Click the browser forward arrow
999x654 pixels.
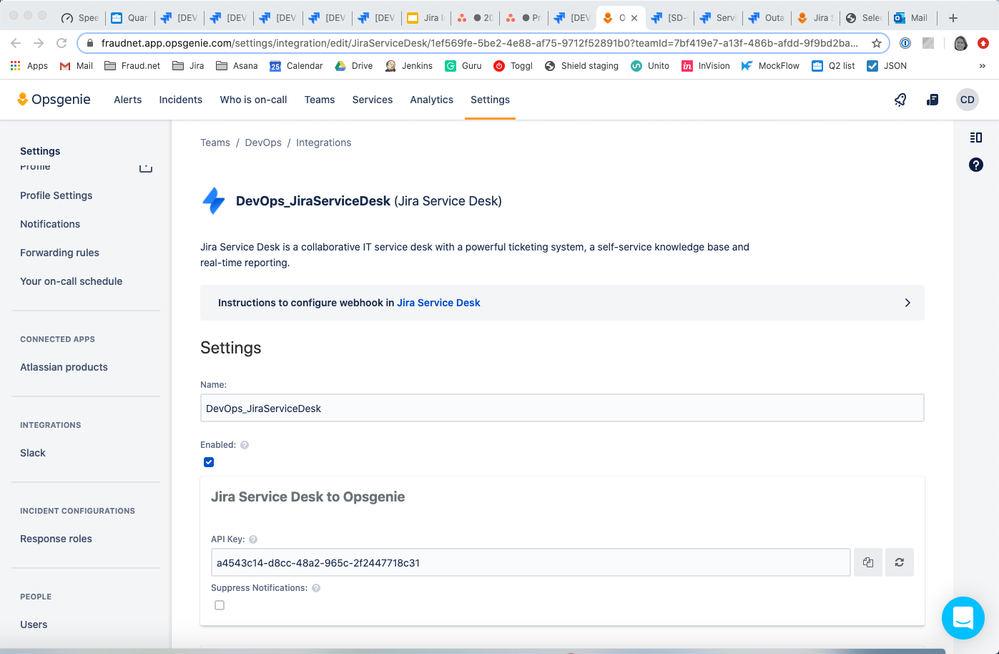pyautogui.click(x=39, y=43)
